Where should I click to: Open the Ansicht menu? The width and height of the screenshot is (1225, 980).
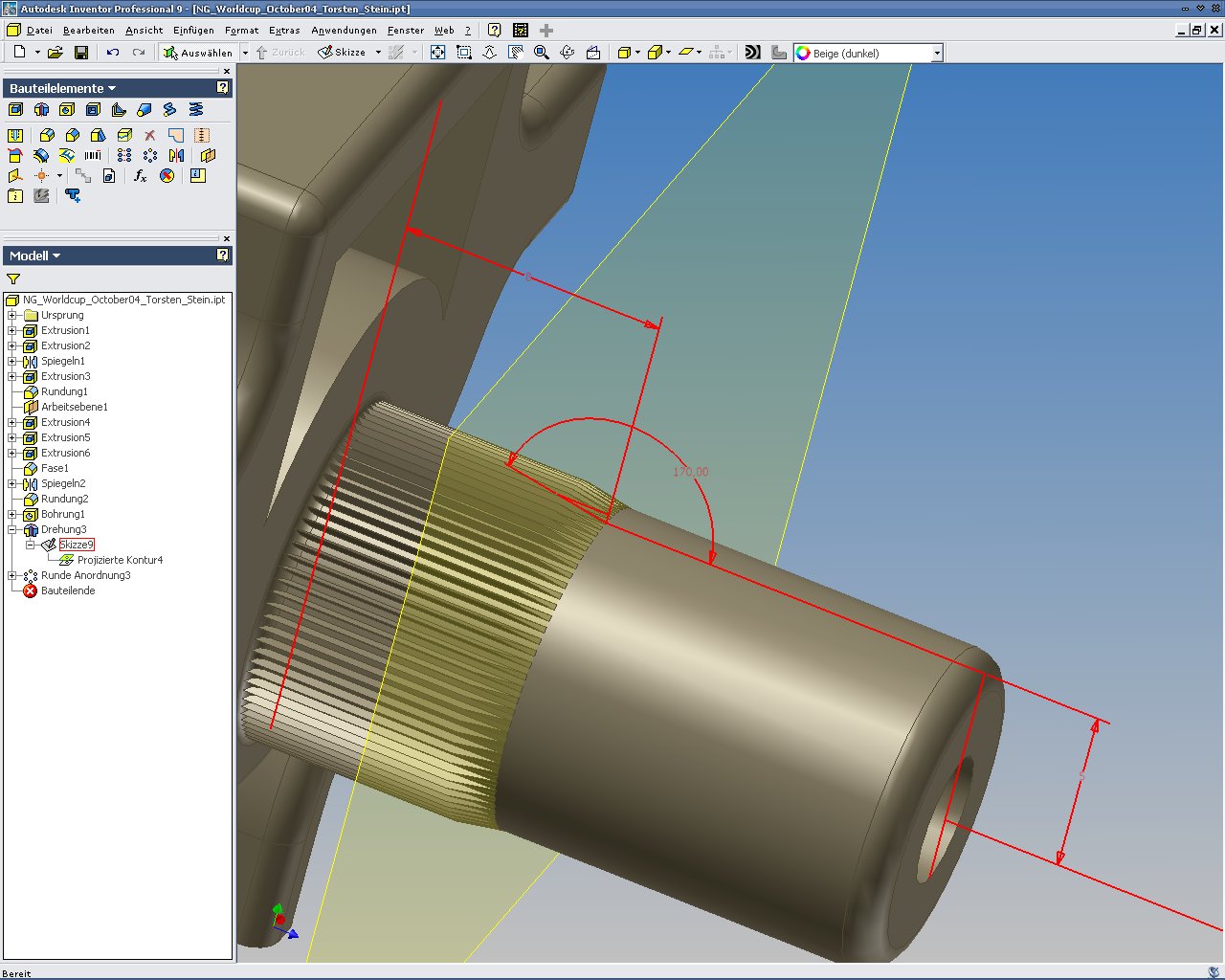(144, 31)
